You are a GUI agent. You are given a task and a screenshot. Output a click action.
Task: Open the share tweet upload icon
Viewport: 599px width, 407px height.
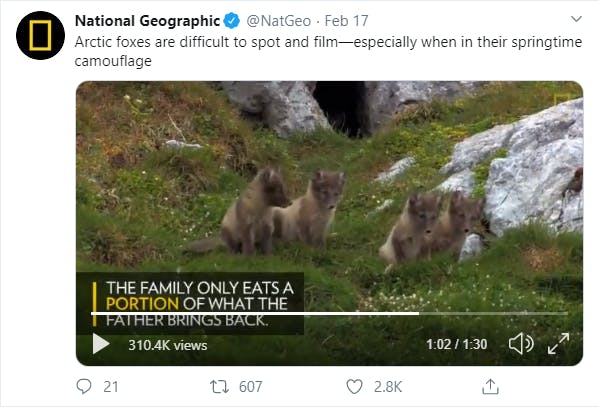[491, 386]
